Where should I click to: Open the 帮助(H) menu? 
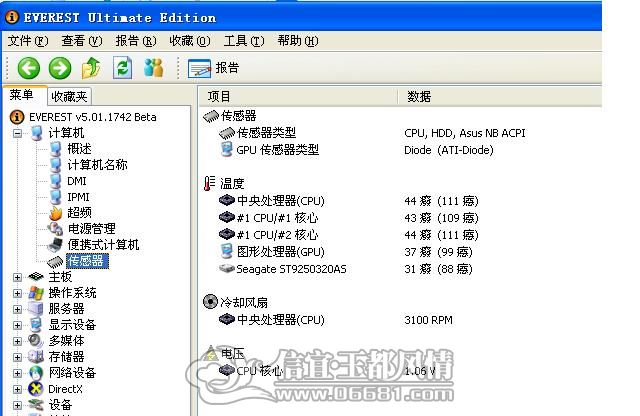click(298, 41)
